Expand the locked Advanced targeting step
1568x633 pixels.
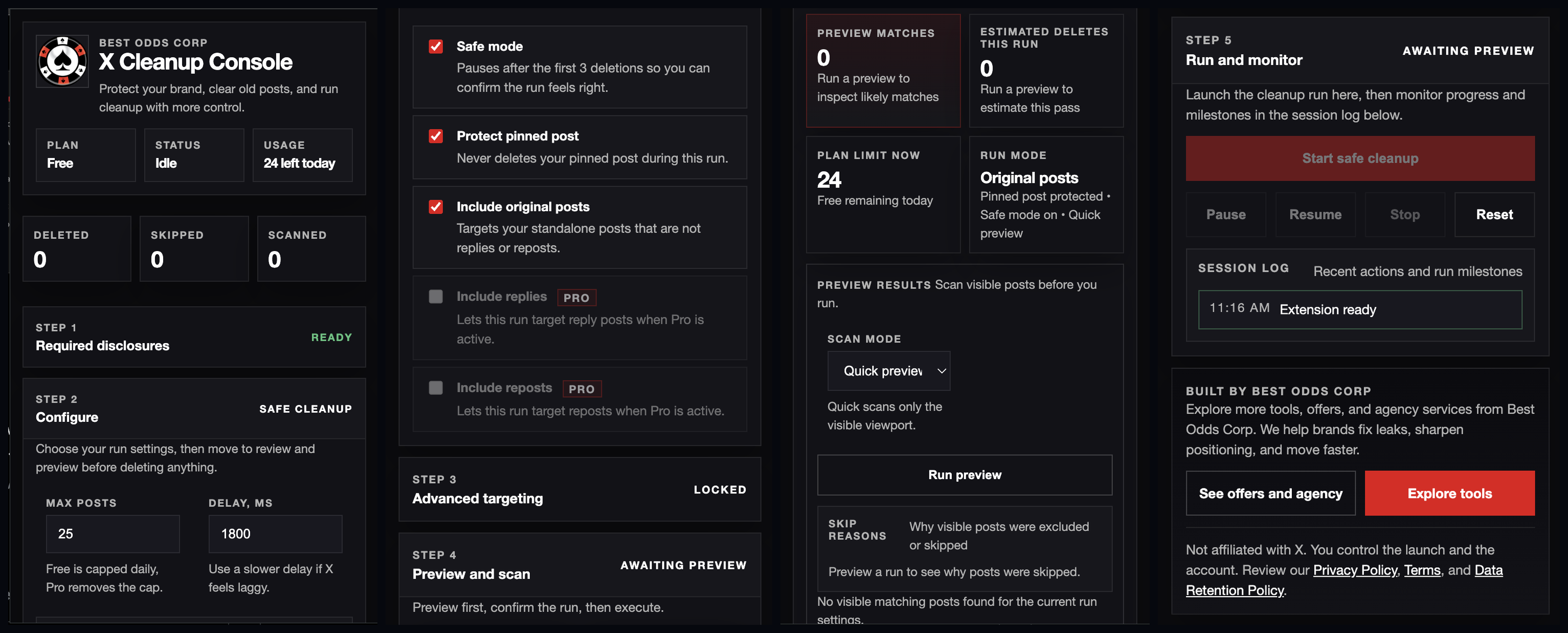pos(579,489)
